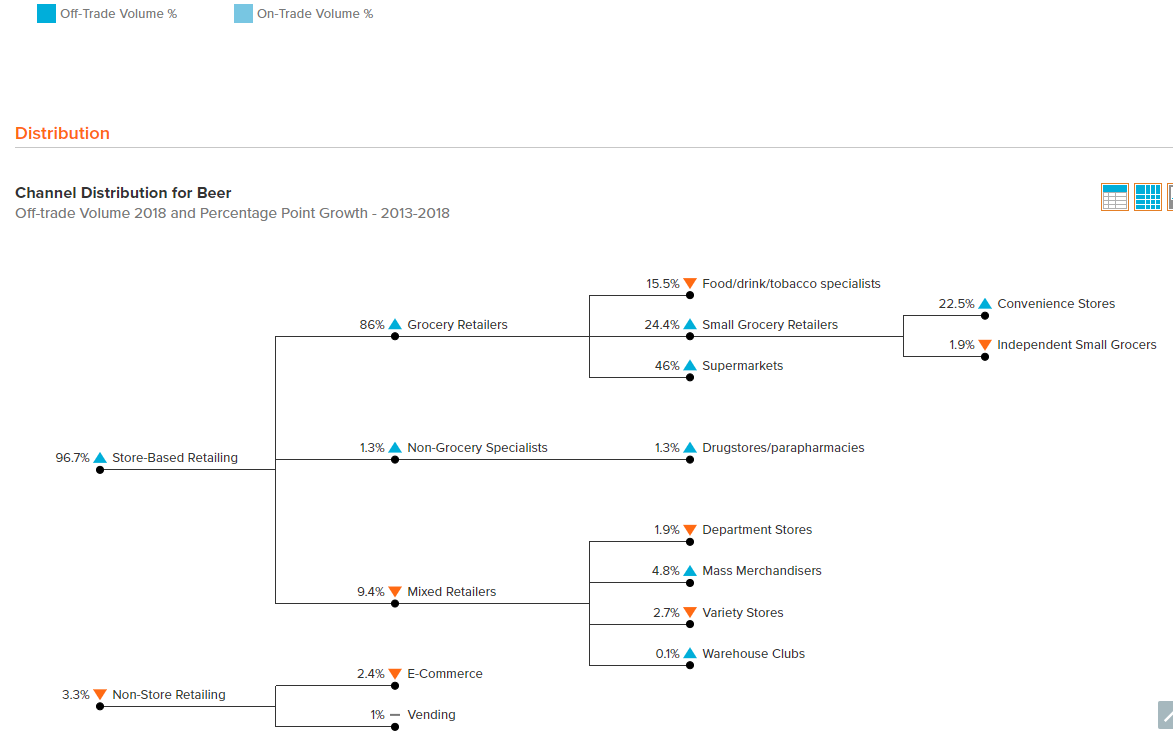Click the Off-Trade Volume % legend label
Screen dimensions: 1173x744
[x=118, y=13]
